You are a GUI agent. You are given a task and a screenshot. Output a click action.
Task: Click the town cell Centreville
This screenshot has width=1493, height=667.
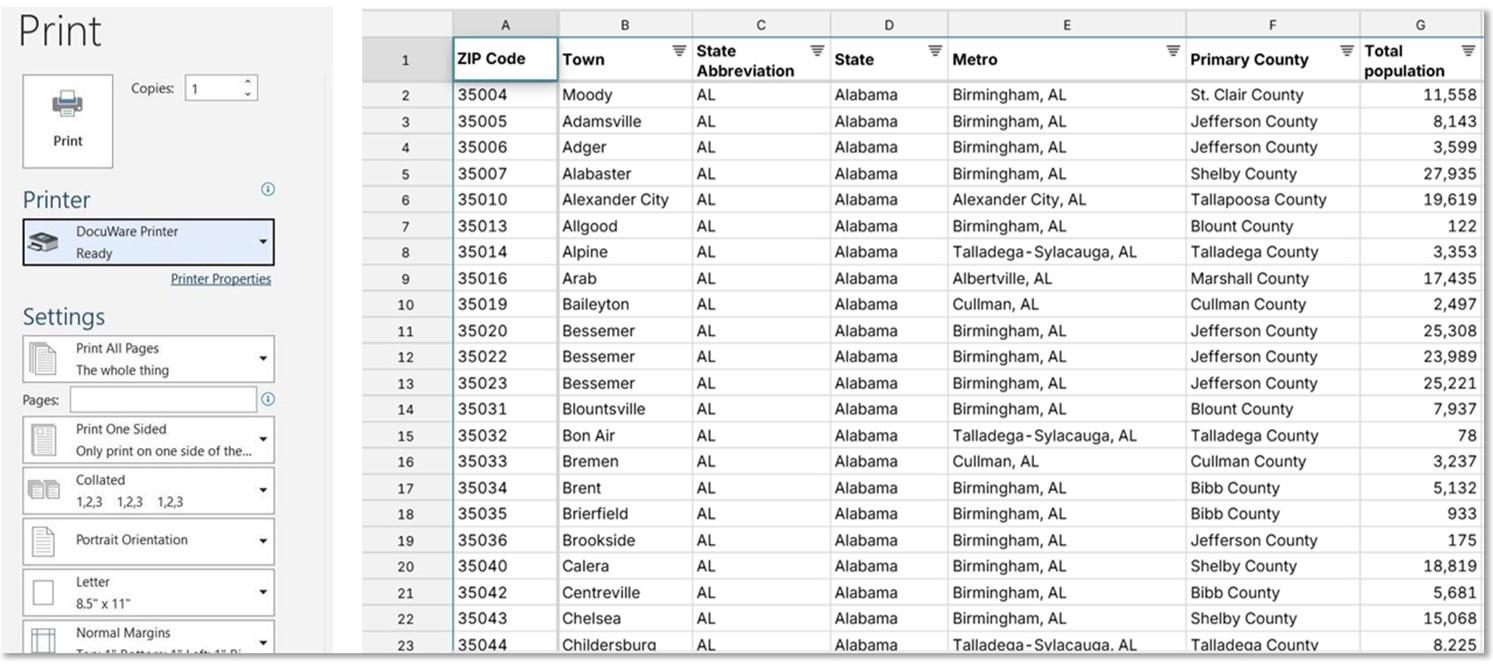pyautogui.click(x=625, y=592)
